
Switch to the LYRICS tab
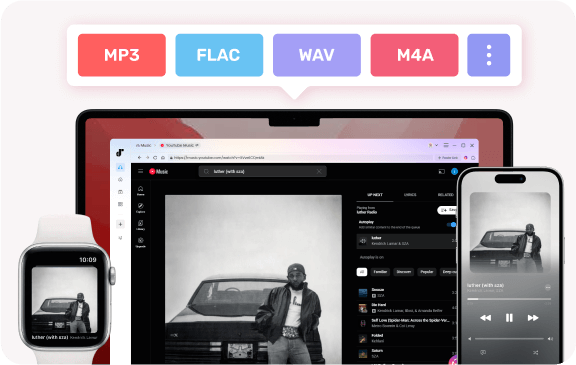[410, 195]
